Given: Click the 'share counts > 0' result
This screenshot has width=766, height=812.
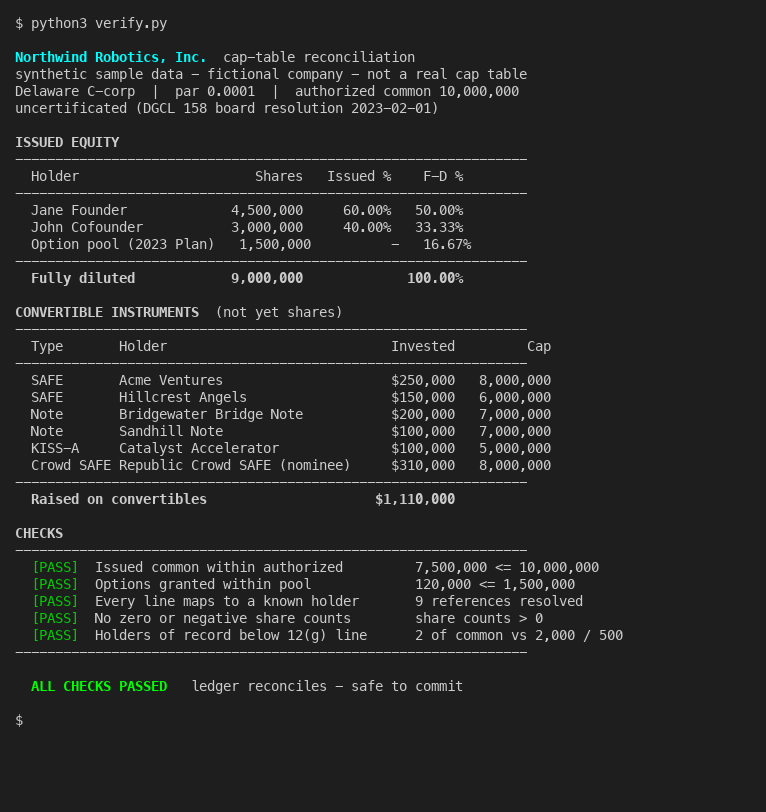Looking at the screenshot, I should point(479,618).
